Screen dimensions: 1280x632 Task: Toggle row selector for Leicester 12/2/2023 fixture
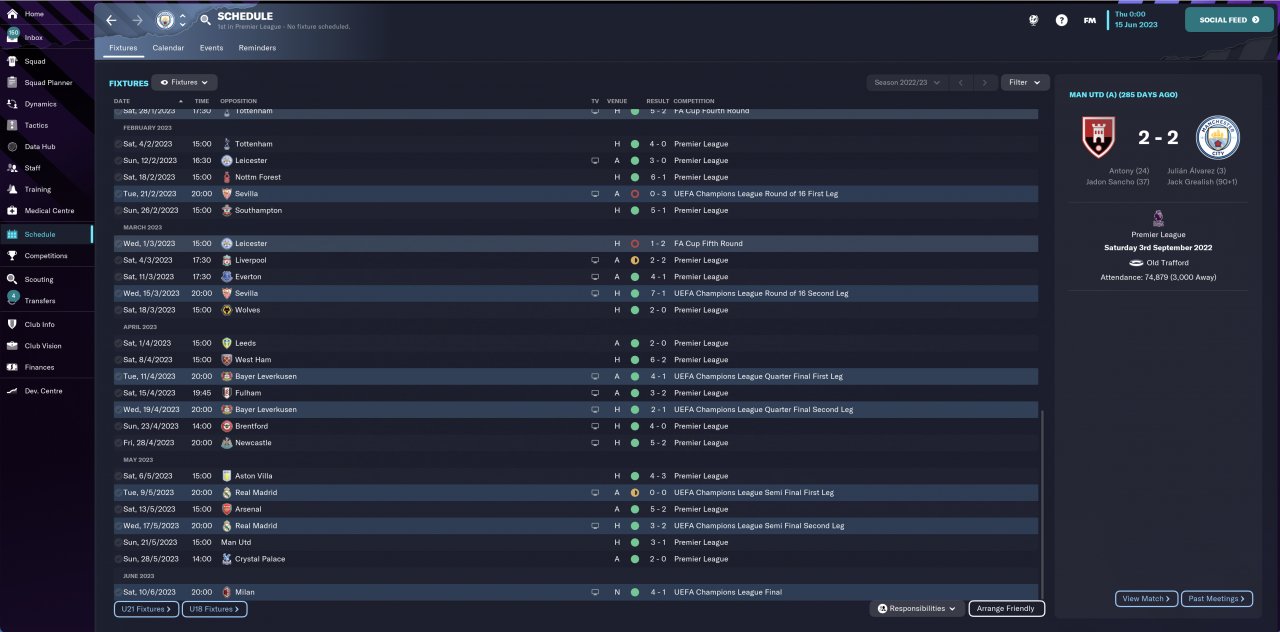[x=118, y=160]
